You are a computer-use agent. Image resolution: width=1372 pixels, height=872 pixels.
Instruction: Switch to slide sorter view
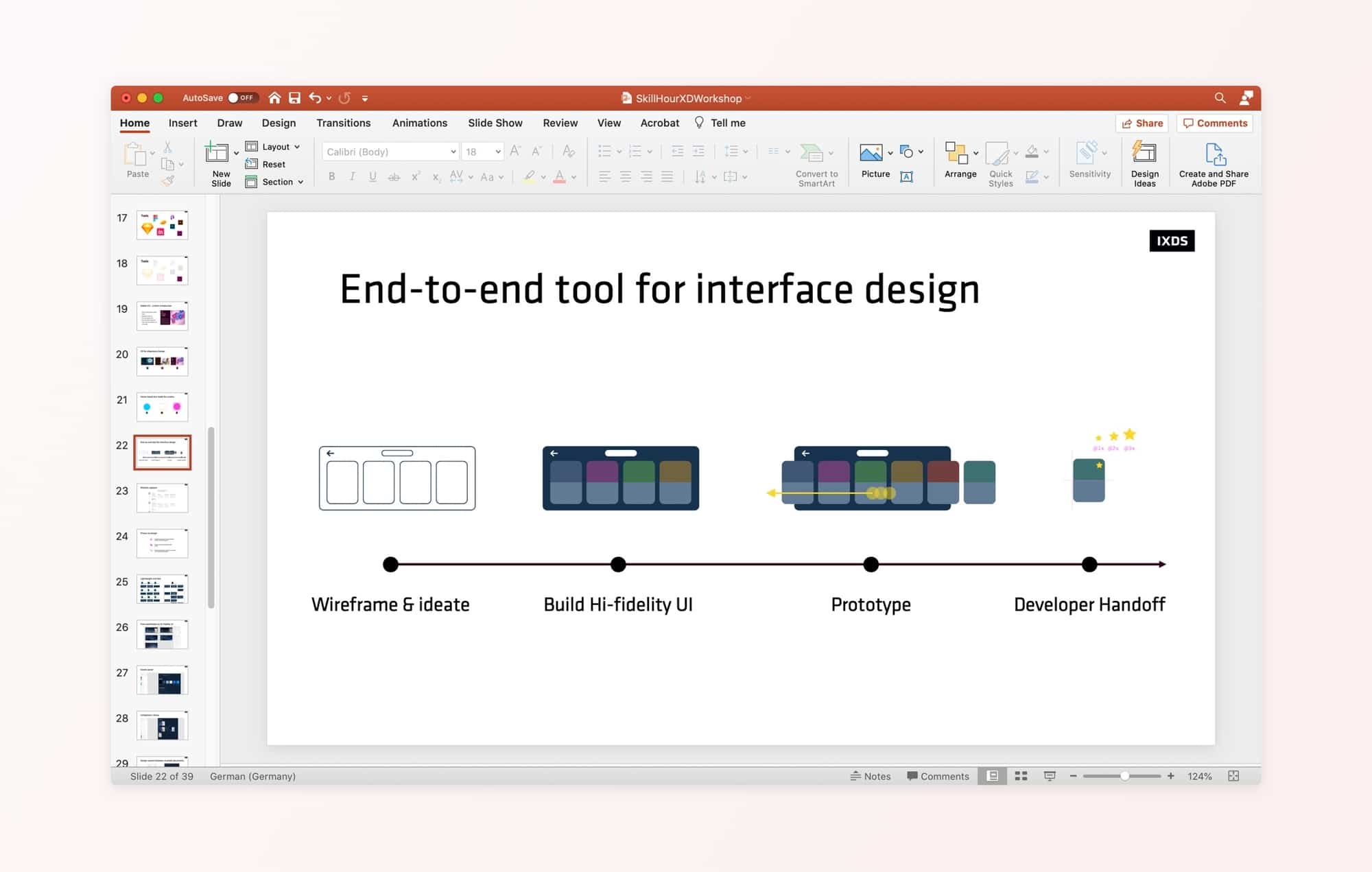point(1021,776)
